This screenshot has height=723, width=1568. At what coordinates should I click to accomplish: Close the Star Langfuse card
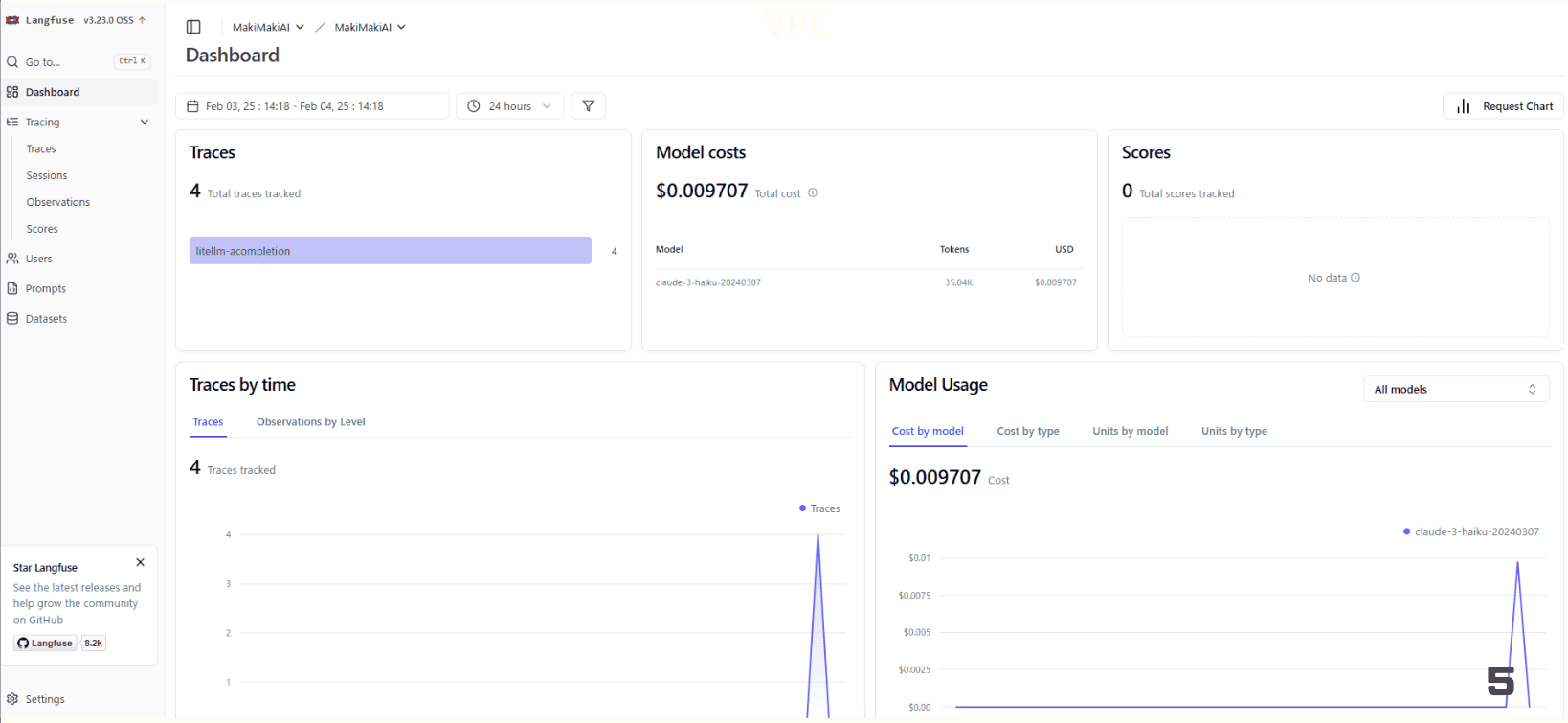[140, 563]
